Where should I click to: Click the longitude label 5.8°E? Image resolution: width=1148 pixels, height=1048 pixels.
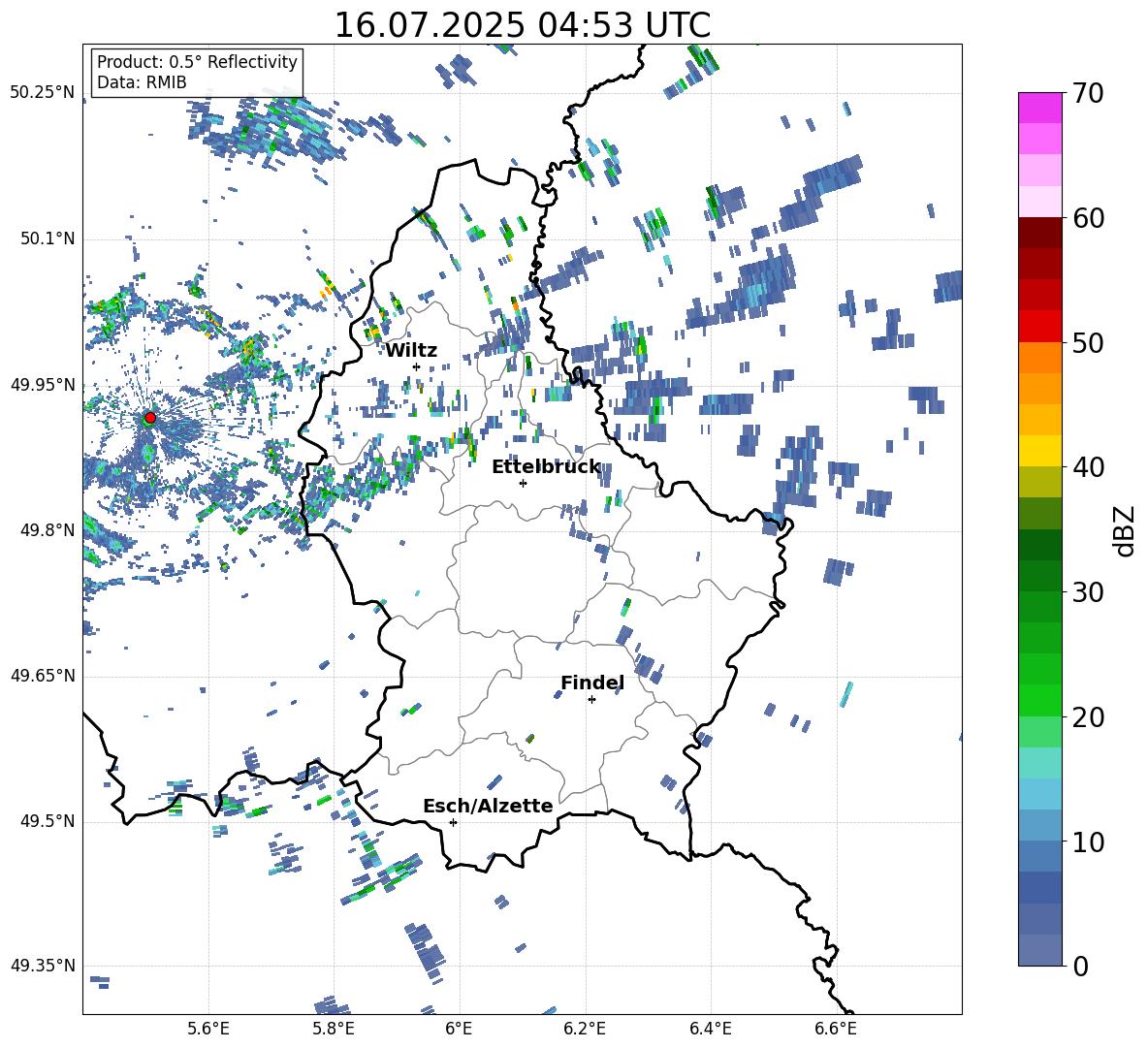click(334, 1029)
